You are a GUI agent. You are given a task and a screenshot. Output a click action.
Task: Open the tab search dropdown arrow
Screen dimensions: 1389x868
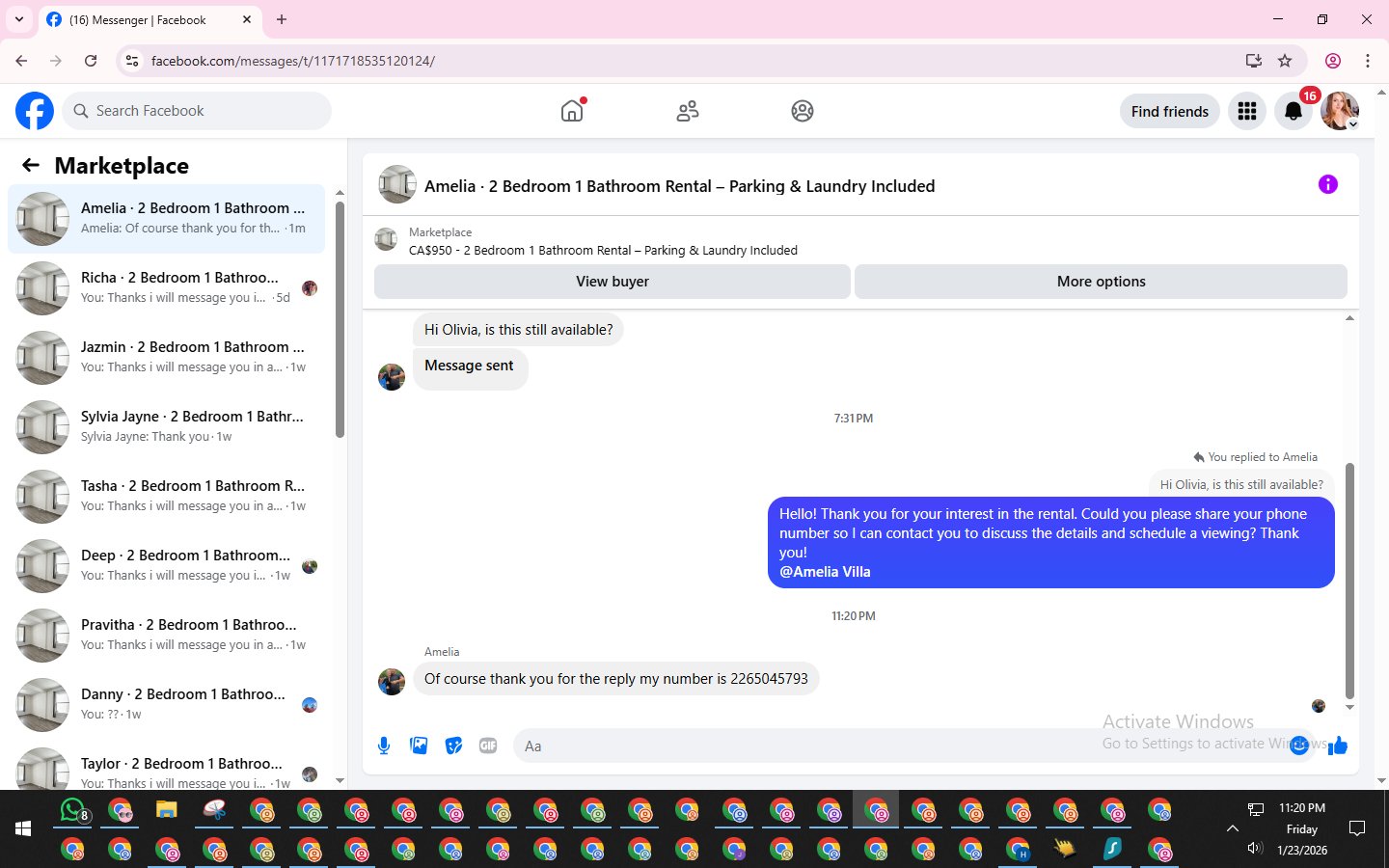pos(19,19)
